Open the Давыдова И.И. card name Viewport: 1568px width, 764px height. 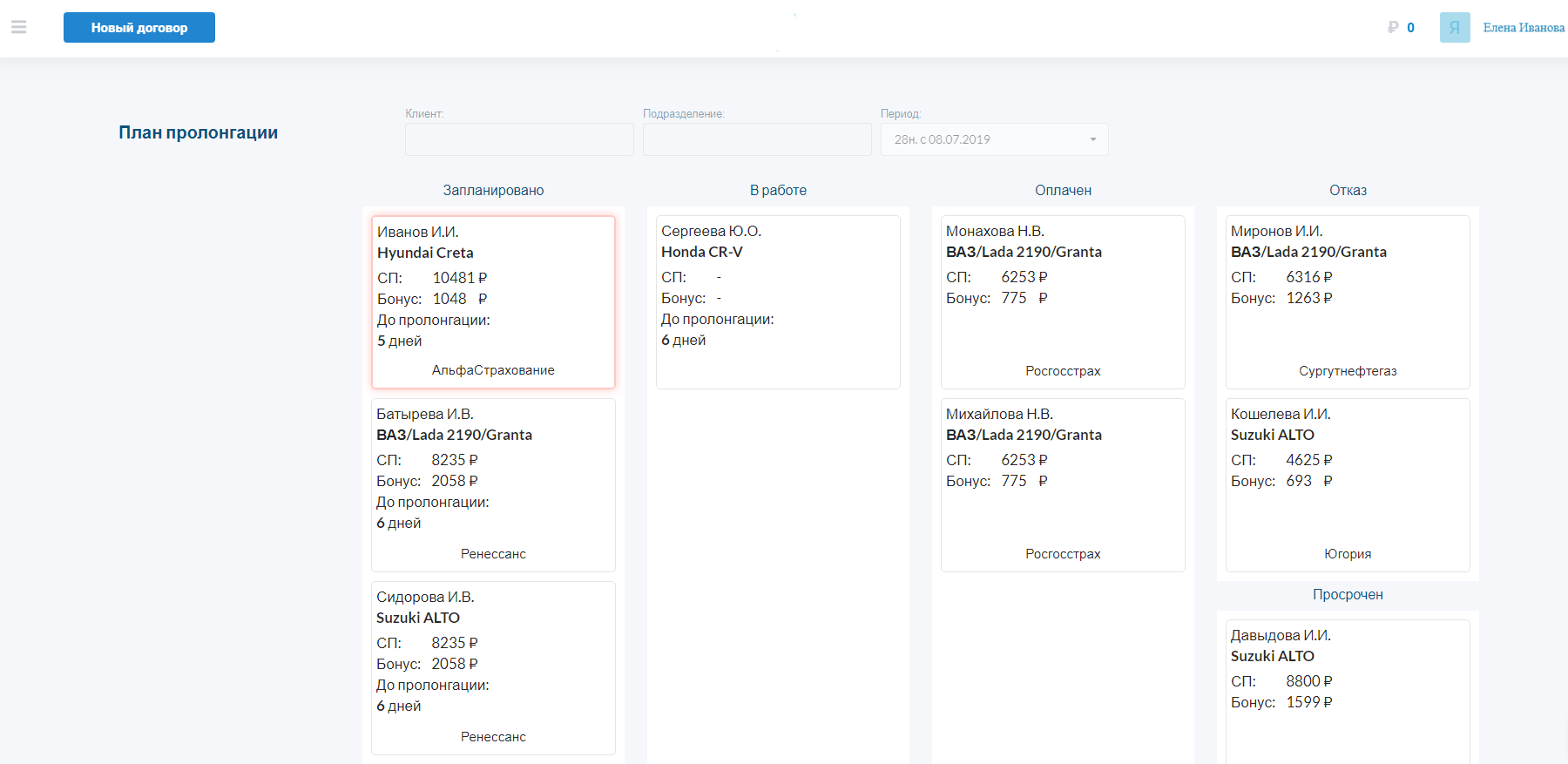pyautogui.click(x=1281, y=635)
